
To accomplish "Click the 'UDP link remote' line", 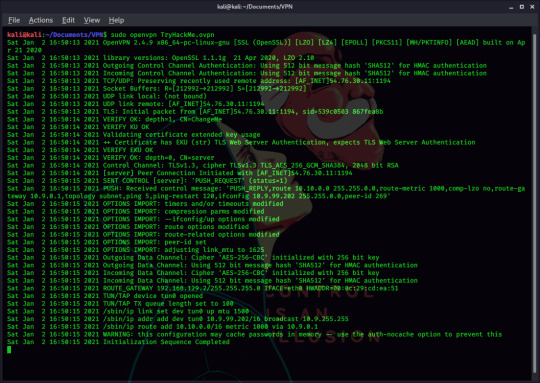I will (136, 104).
